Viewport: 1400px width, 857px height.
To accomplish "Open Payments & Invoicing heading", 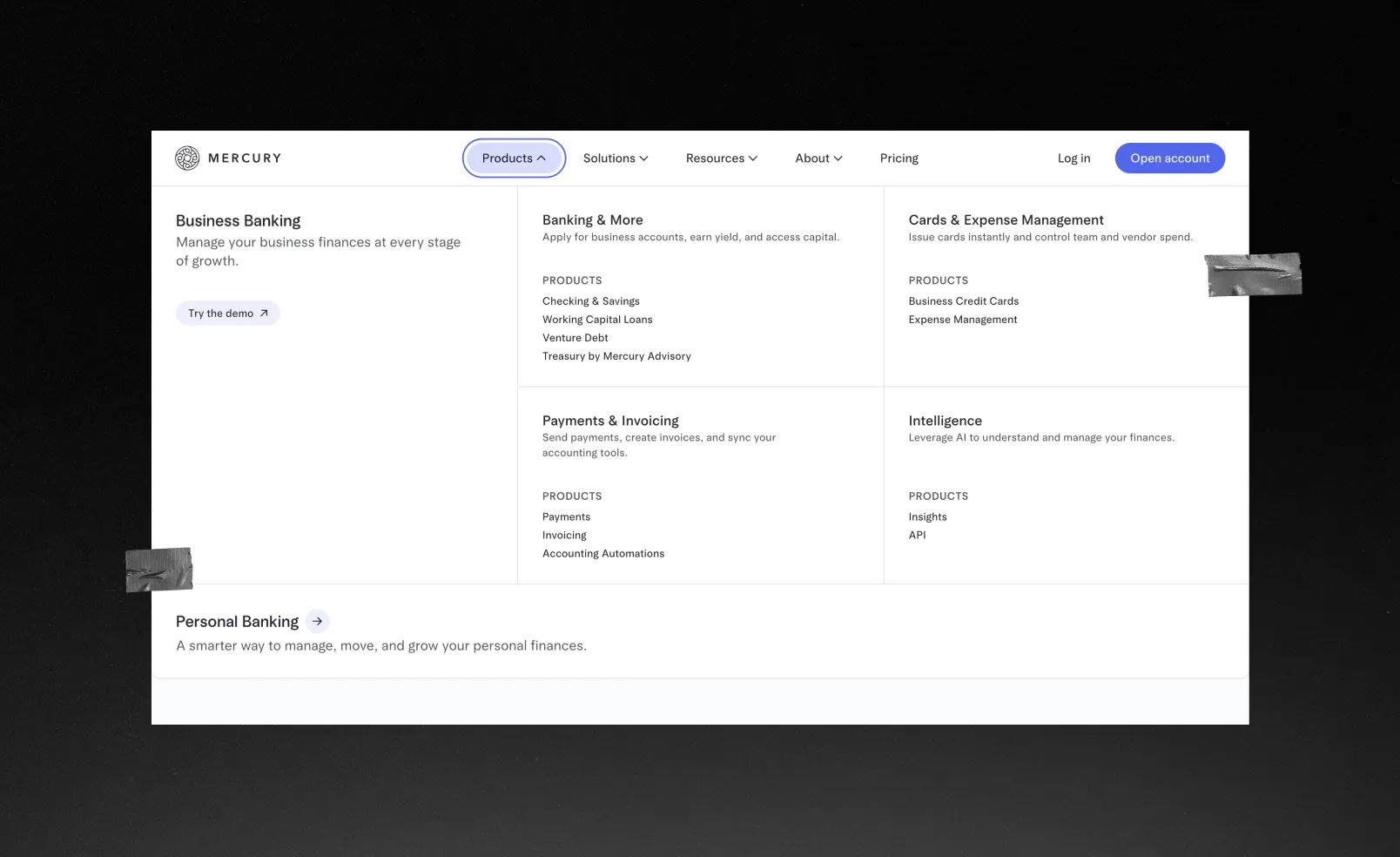I will pos(610,421).
